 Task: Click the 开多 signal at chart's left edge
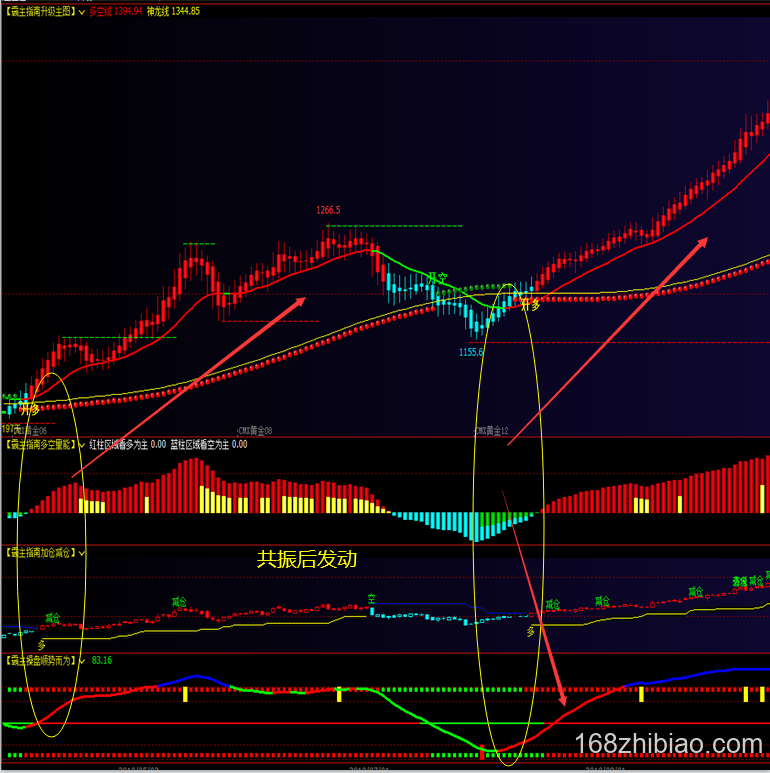[x=29, y=408]
